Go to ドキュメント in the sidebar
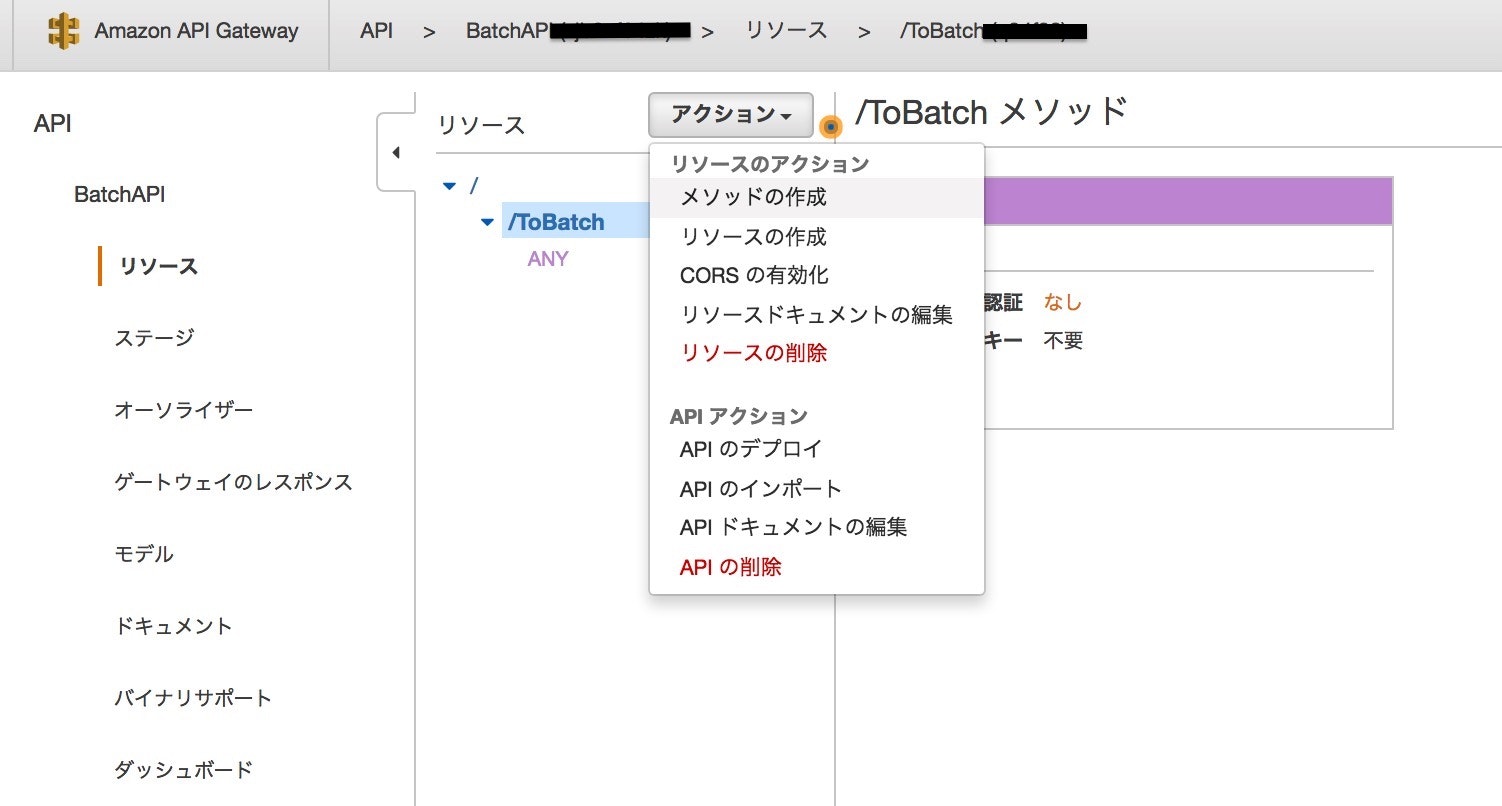This screenshot has width=1502, height=806. [x=174, y=626]
